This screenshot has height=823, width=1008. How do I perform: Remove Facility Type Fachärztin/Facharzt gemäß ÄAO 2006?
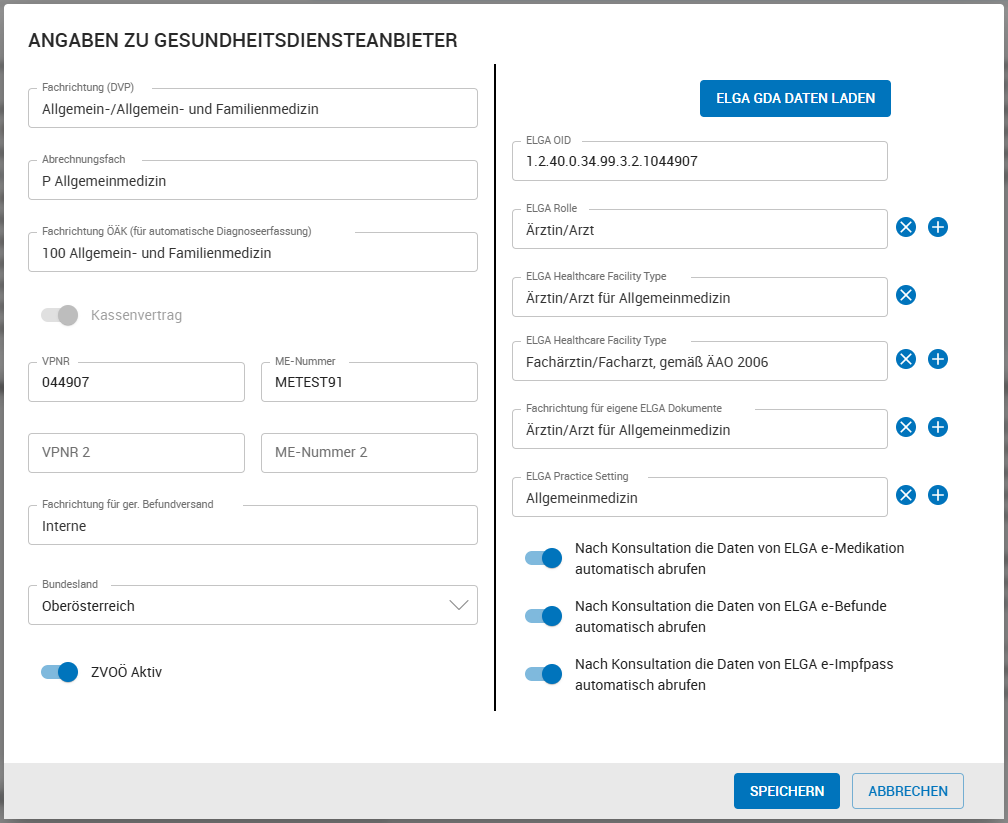tap(906, 359)
